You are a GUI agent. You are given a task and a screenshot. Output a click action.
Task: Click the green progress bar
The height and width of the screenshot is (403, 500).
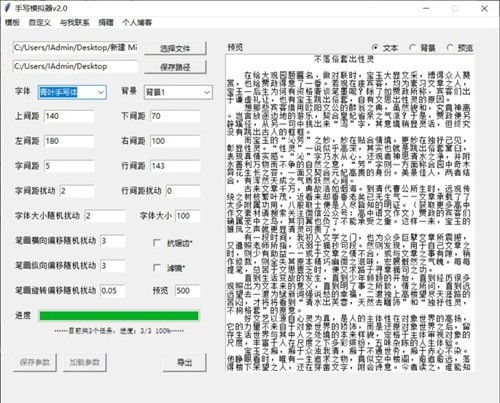pyautogui.click(x=119, y=316)
